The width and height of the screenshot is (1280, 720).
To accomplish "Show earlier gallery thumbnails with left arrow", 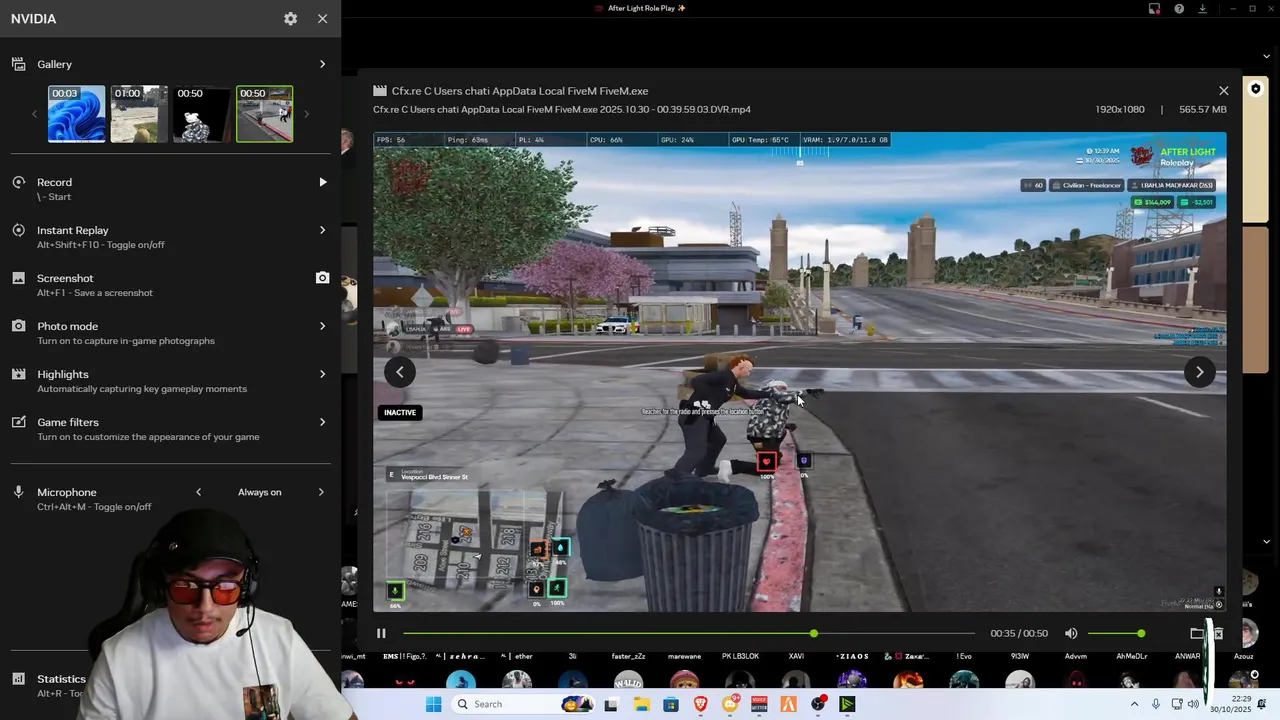I will click(34, 114).
